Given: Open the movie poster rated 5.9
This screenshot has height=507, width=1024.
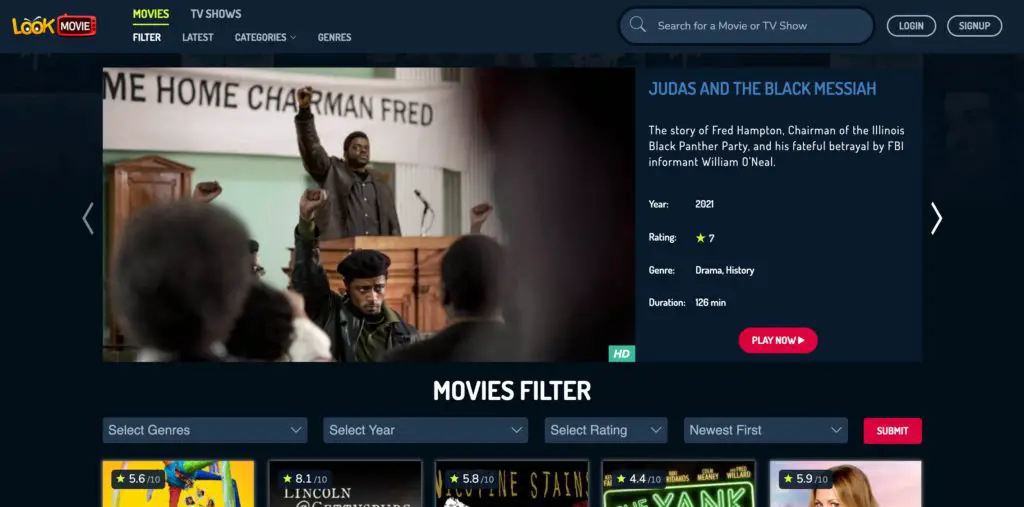Looking at the screenshot, I should [x=846, y=483].
